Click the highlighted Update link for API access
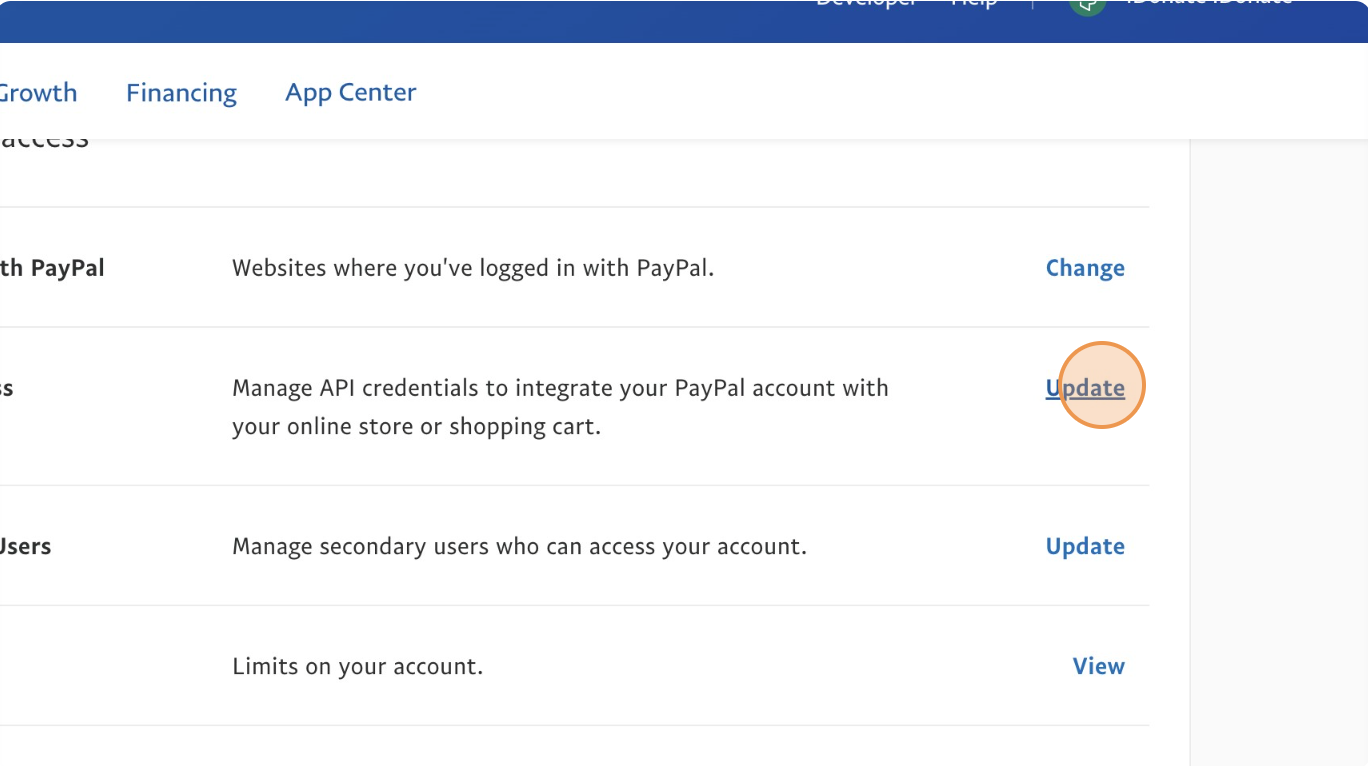This screenshot has height=766, width=1368. coord(1086,387)
